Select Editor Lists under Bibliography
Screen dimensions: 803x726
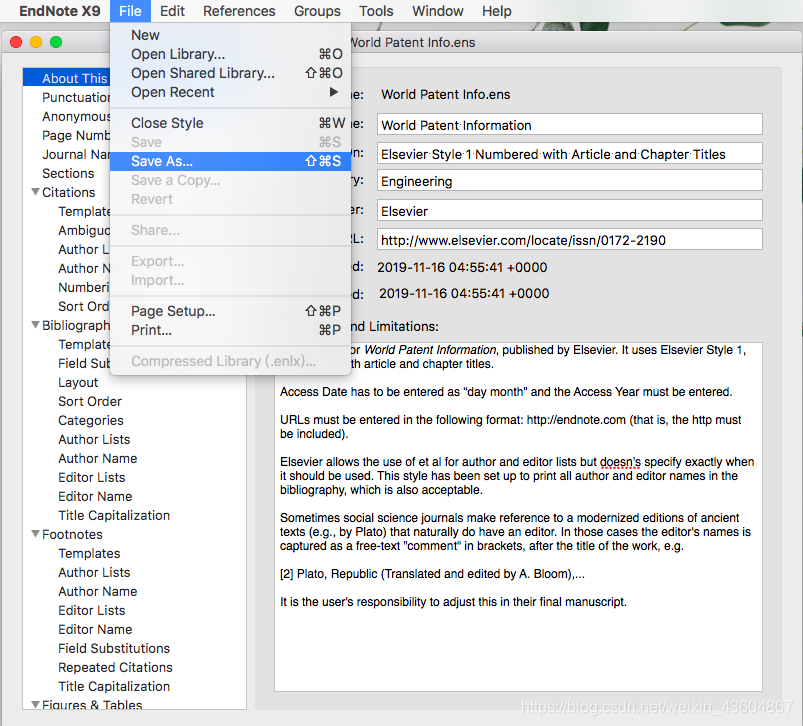coord(92,477)
